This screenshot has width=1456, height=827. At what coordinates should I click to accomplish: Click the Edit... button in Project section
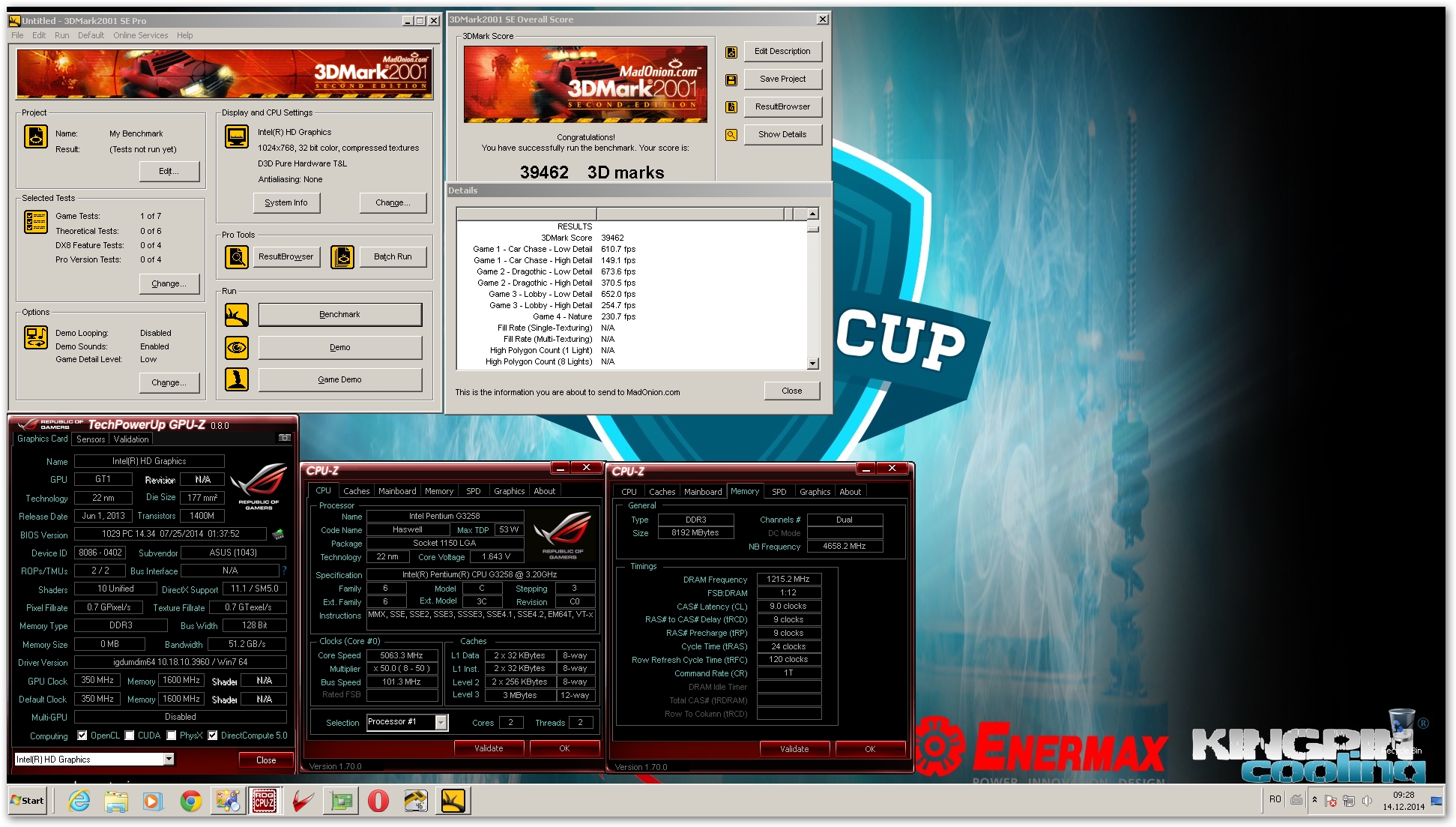169,171
